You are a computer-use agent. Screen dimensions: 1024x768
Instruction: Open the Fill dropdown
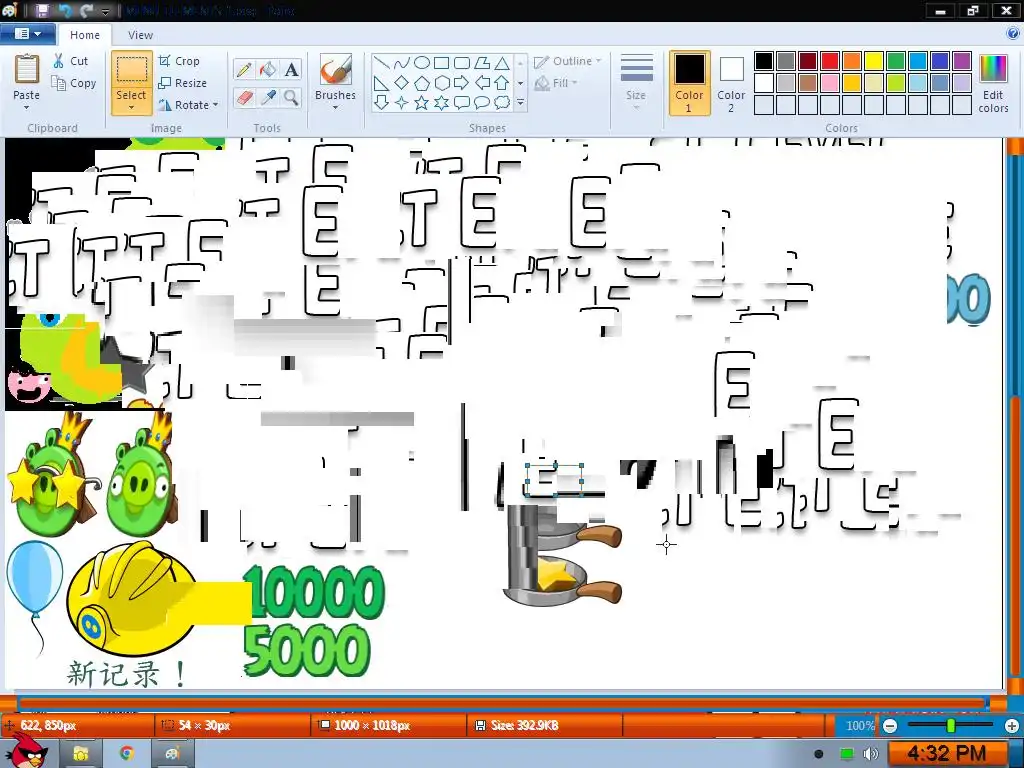[x=556, y=83]
